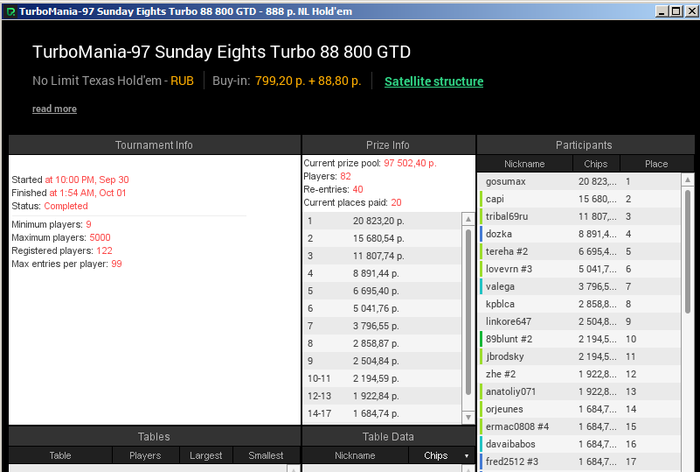The height and width of the screenshot is (472, 700).
Task: Click the Nickname header in Table Data
Action: coord(355,455)
